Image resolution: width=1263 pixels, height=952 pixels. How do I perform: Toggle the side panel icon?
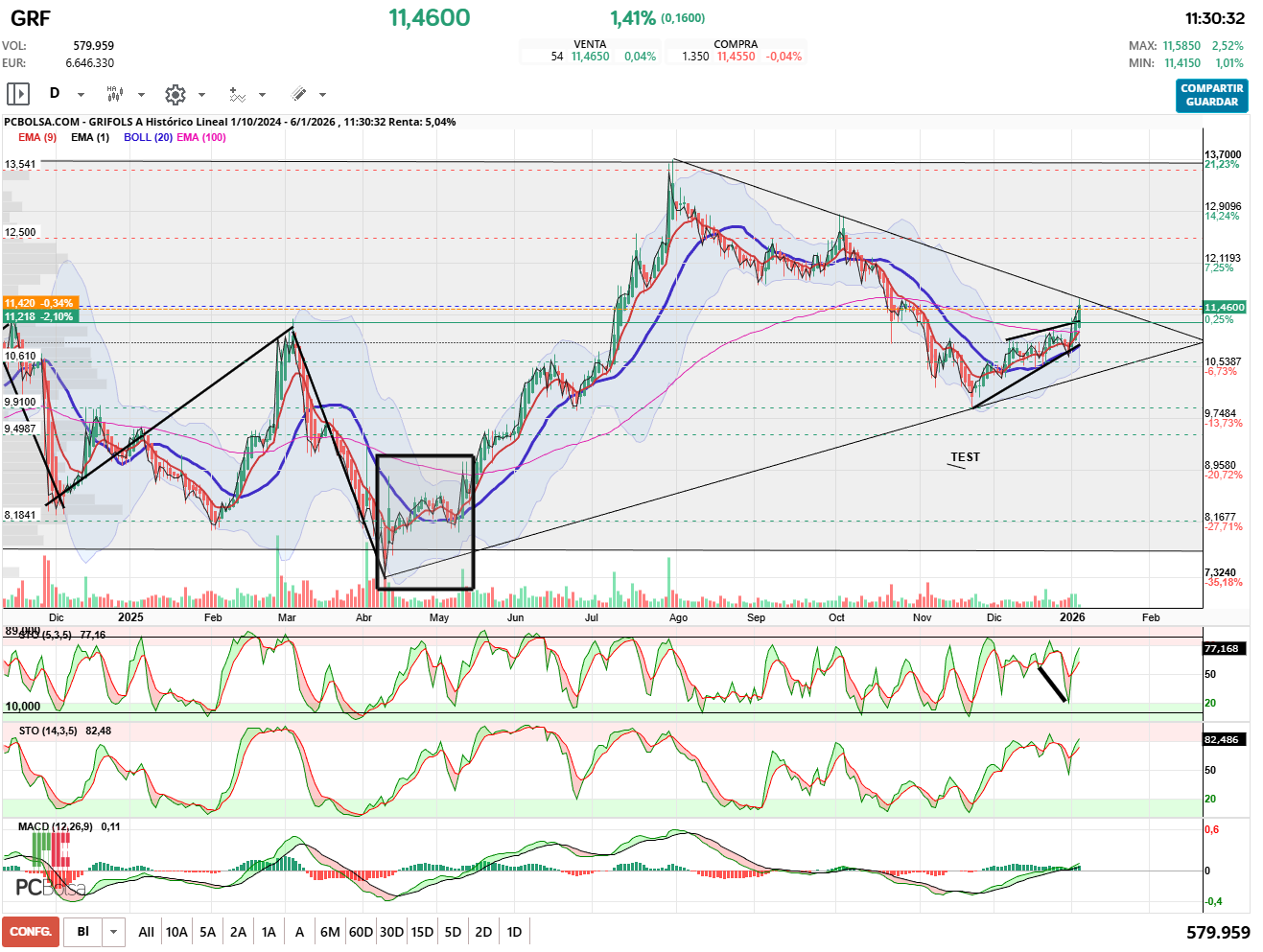point(18,94)
